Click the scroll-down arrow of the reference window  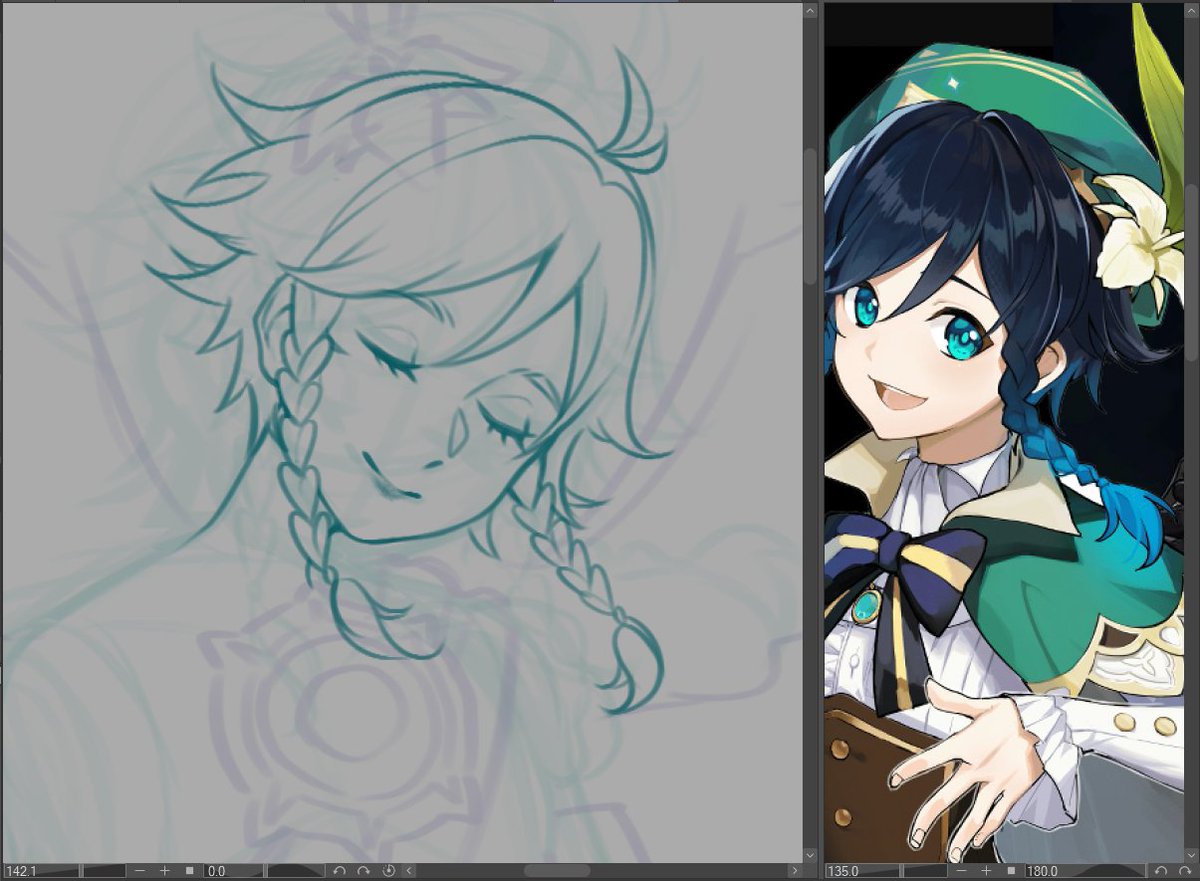pos(1191,855)
